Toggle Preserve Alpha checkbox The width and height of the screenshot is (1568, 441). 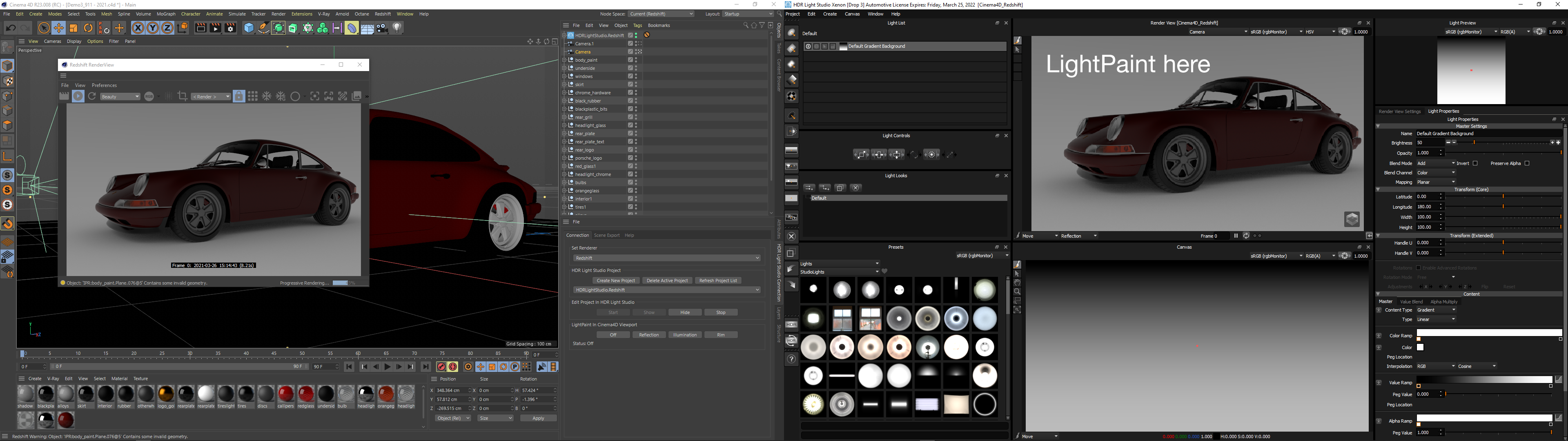point(1527,163)
